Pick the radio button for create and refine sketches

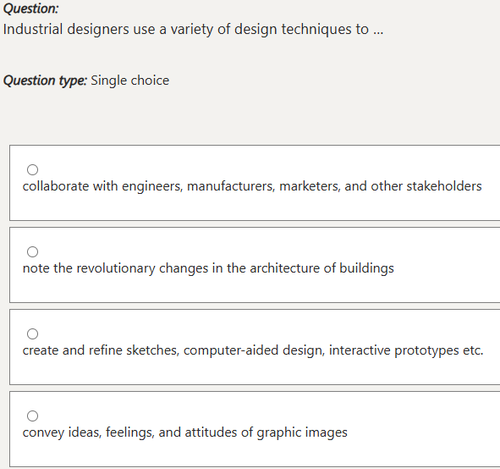[32, 334]
